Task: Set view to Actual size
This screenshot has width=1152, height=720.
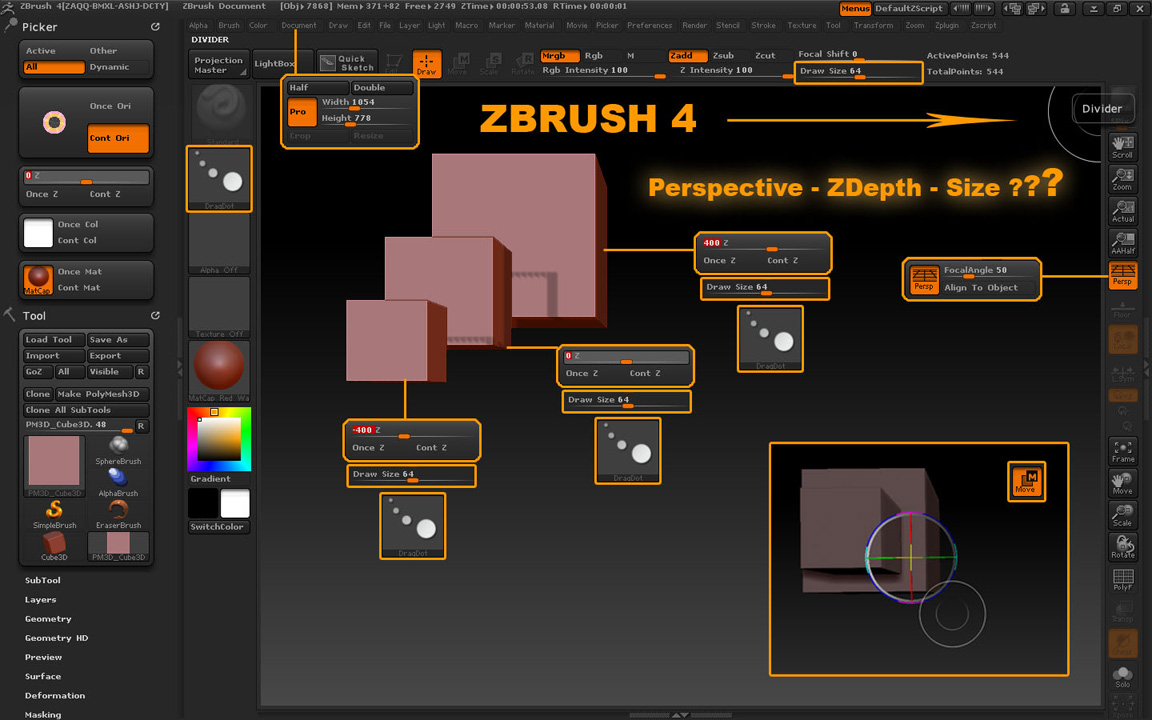Action: pyautogui.click(x=1122, y=211)
